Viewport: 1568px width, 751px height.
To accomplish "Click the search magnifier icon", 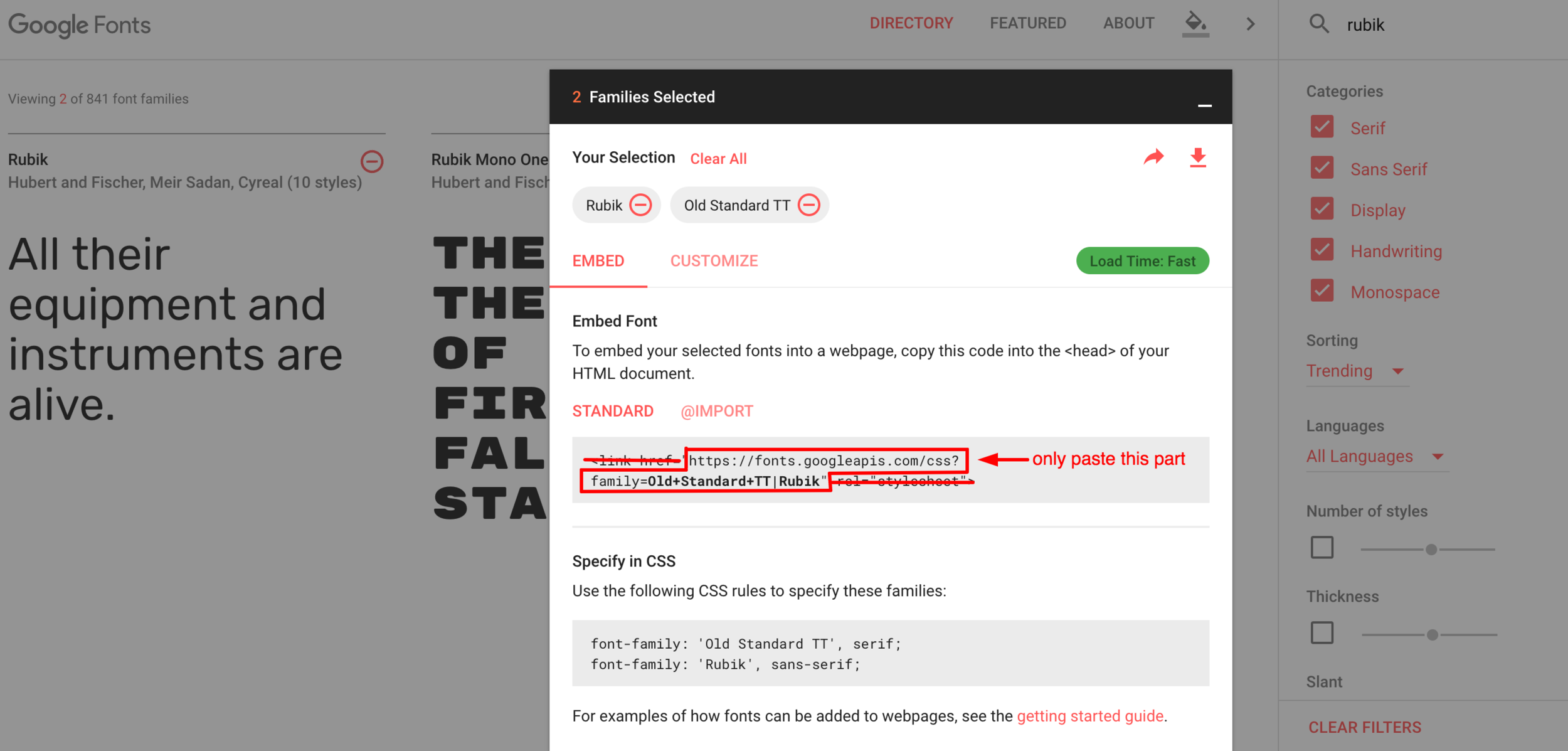I will coord(1318,24).
